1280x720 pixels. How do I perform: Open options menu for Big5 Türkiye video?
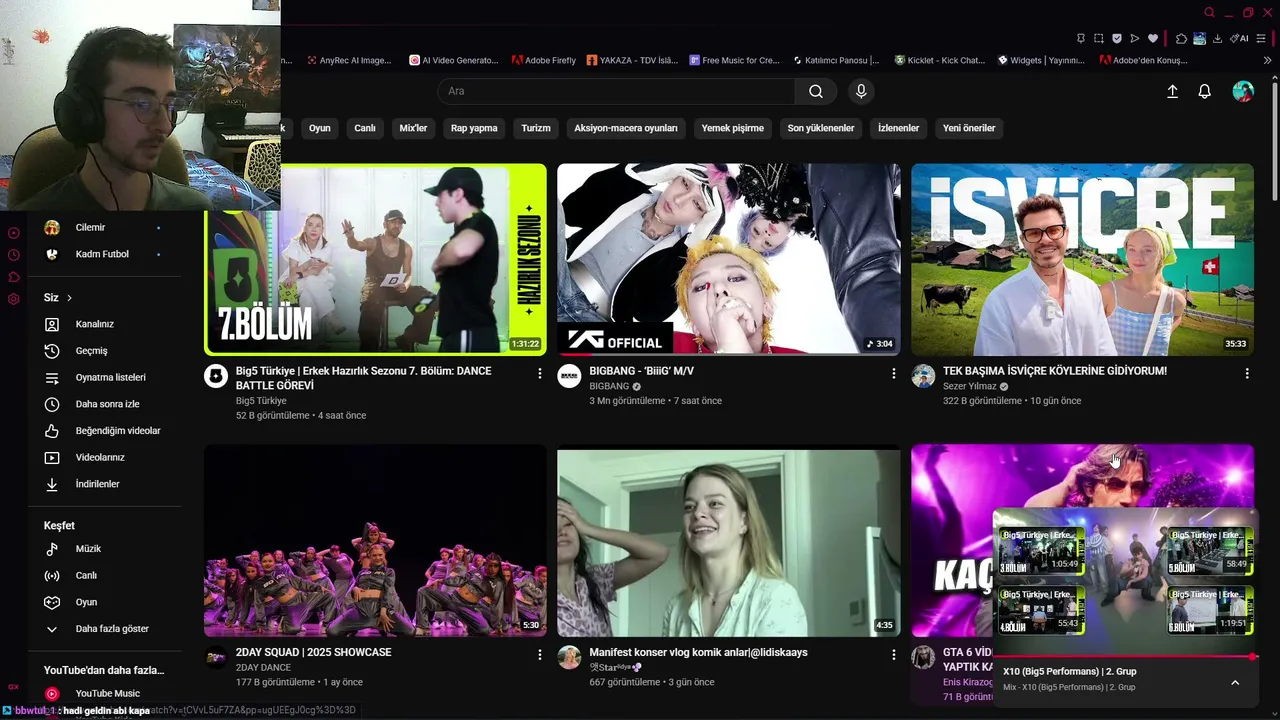tap(540, 373)
